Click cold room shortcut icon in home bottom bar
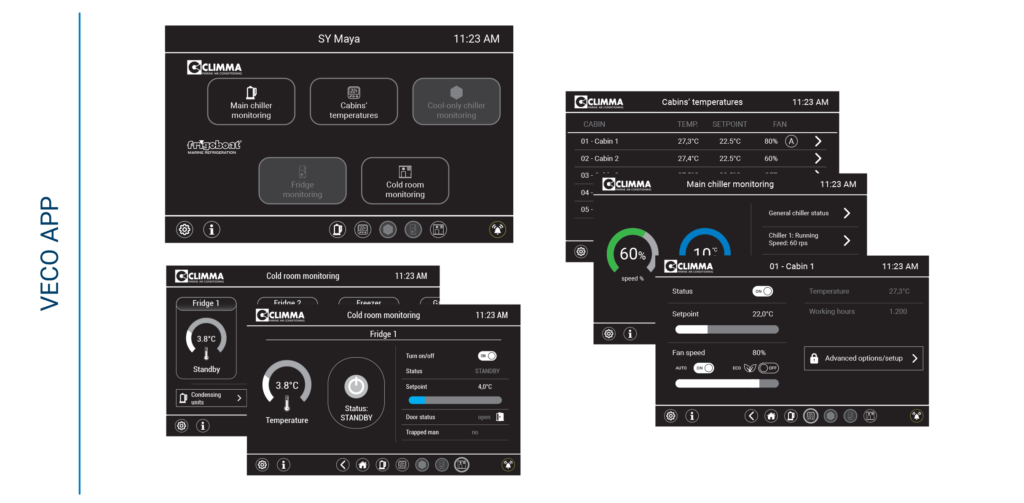 click(437, 229)
